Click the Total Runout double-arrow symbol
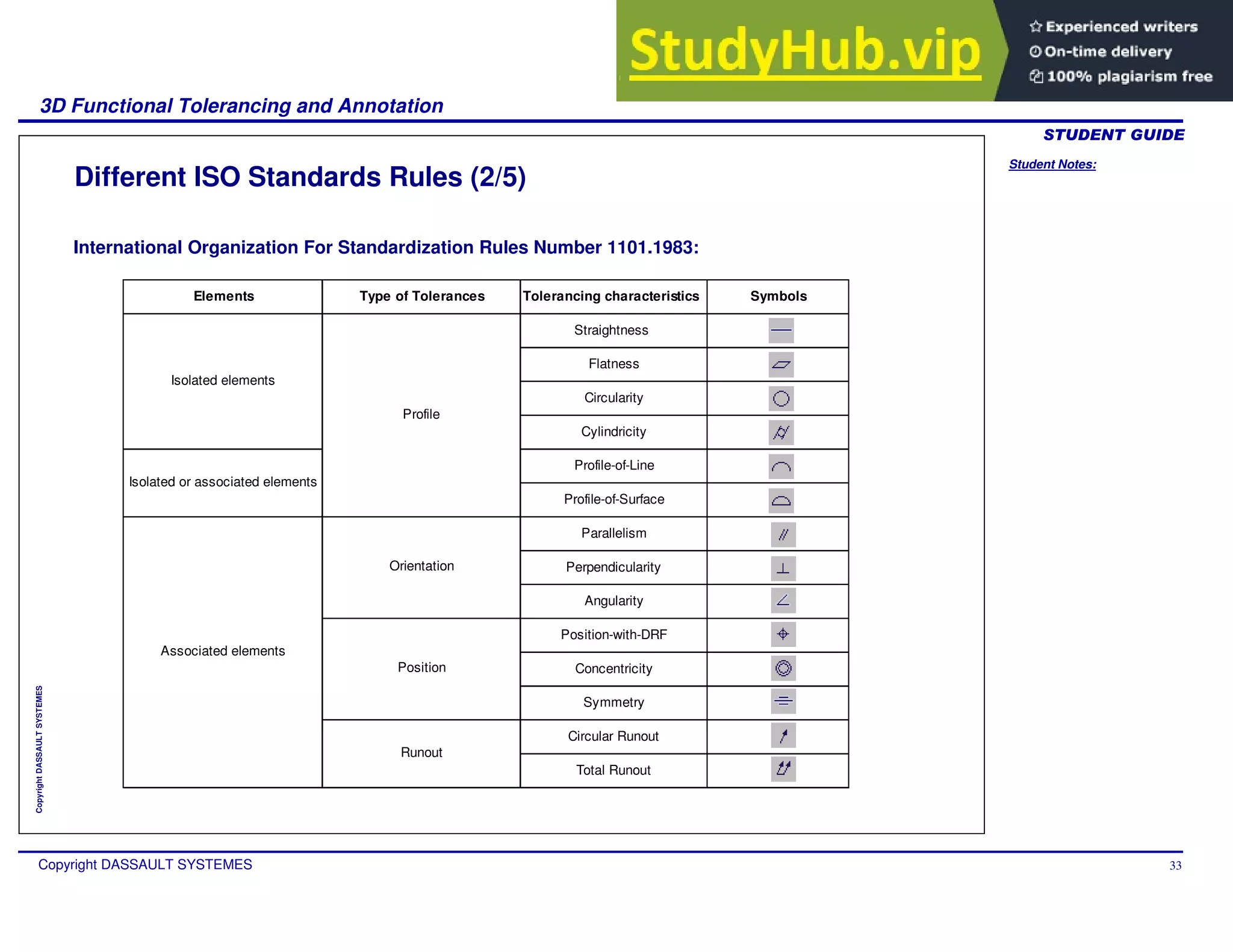1233x952 pixels. (783, 768)
